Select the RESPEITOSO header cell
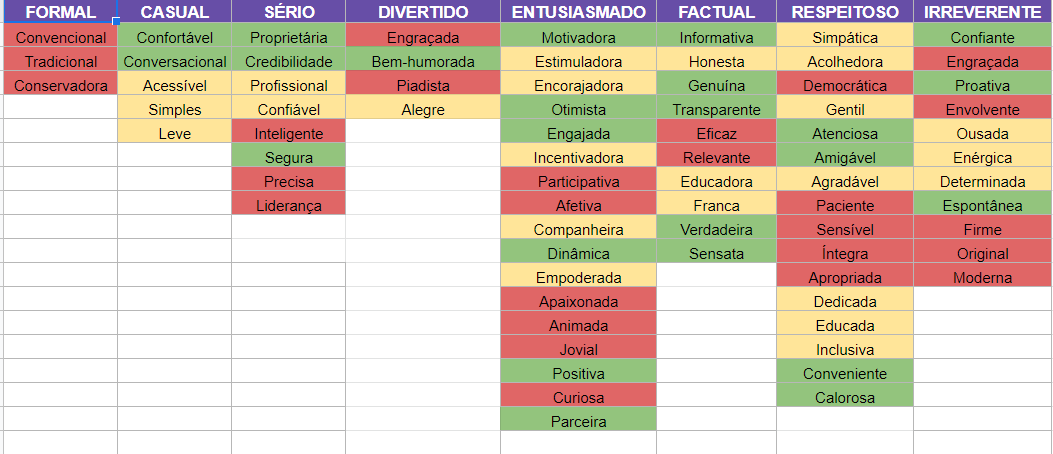This screenshot has height=454, width=1053. pyautogui.click(x=844, y=12)
